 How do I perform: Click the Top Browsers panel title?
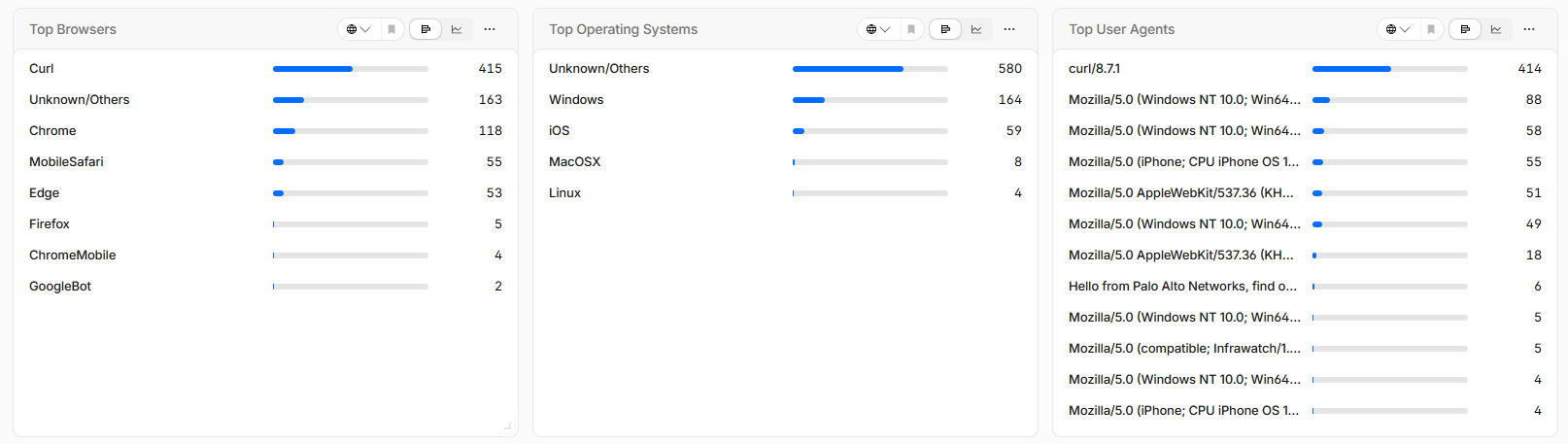tap(73, 29)
